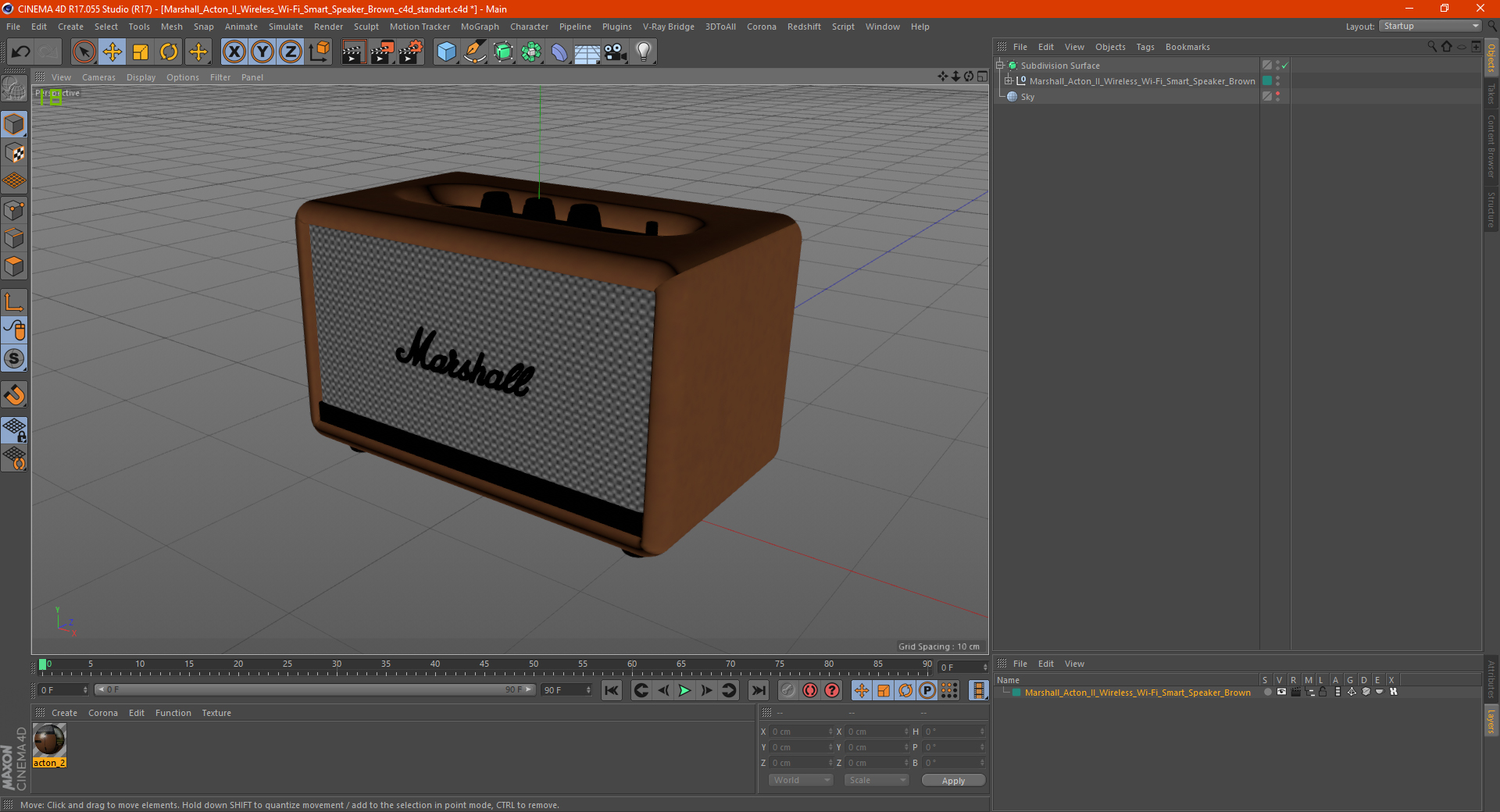Viewport: 1500px width, 812px height.
Task: Toggle Y axis lock
Action: pyautogui.click(x=262, y=52)
